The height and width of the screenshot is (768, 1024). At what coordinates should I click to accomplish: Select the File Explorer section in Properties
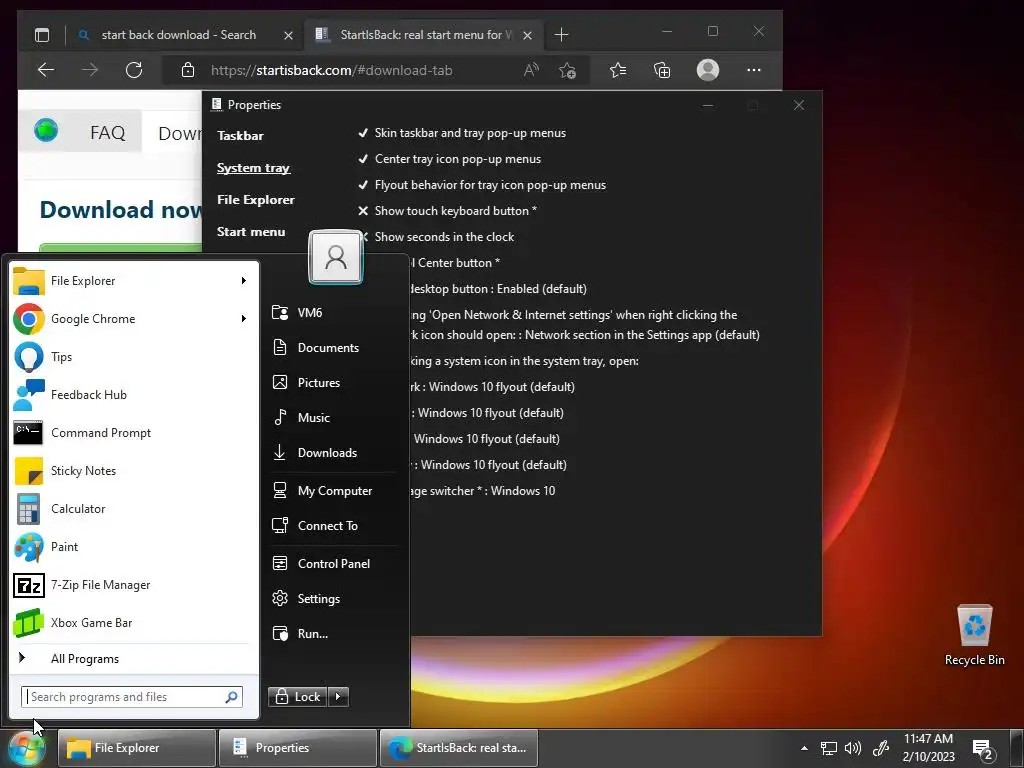coord(255,200)
